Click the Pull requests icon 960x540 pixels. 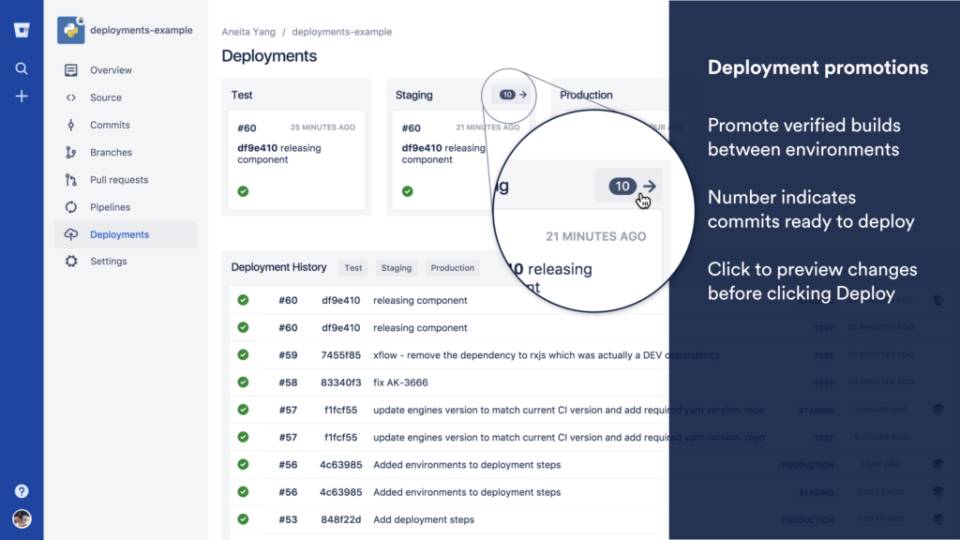click(71, 180)
